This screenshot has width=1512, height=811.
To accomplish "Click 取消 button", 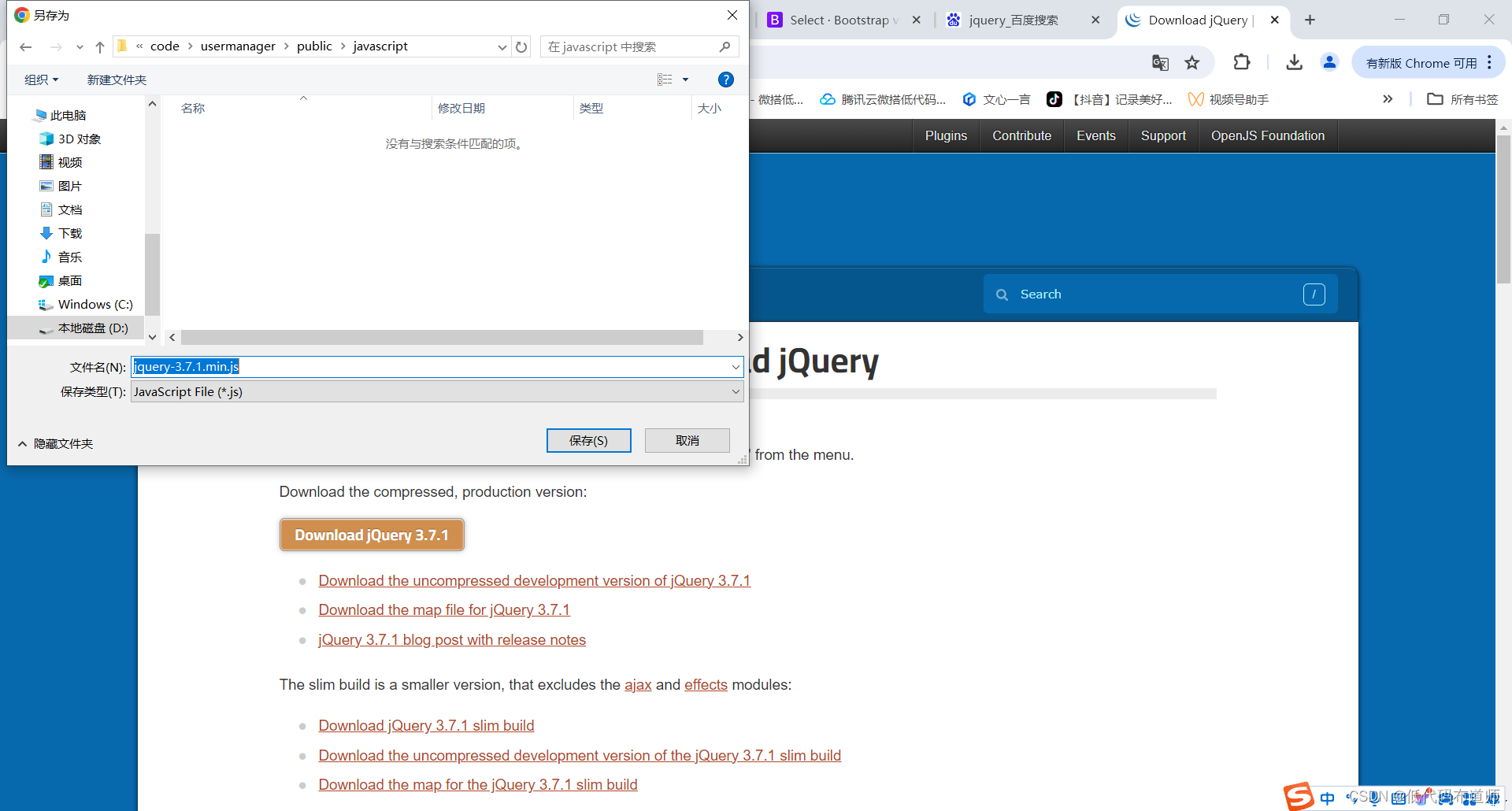I will point(687,440).
